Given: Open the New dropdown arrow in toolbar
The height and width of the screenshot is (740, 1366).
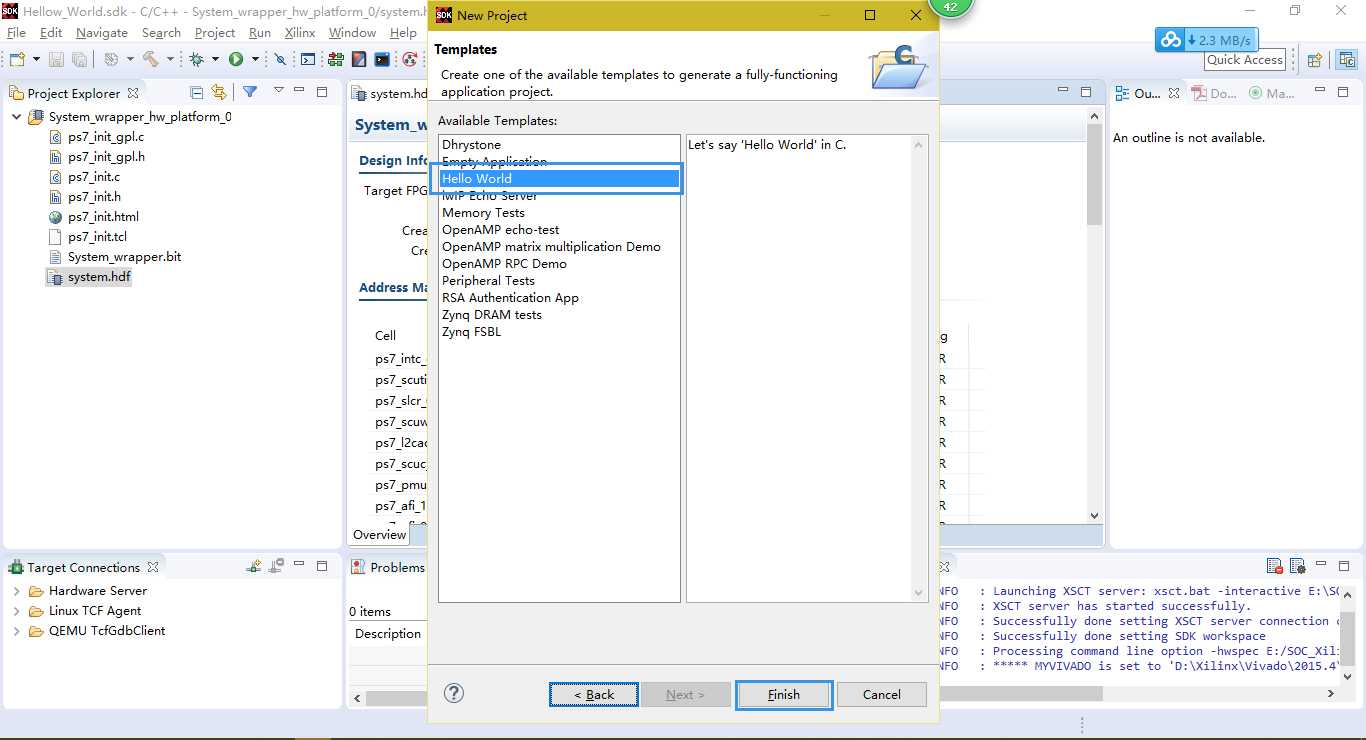Looking at the screenshot, I should [x=35, y=60].
